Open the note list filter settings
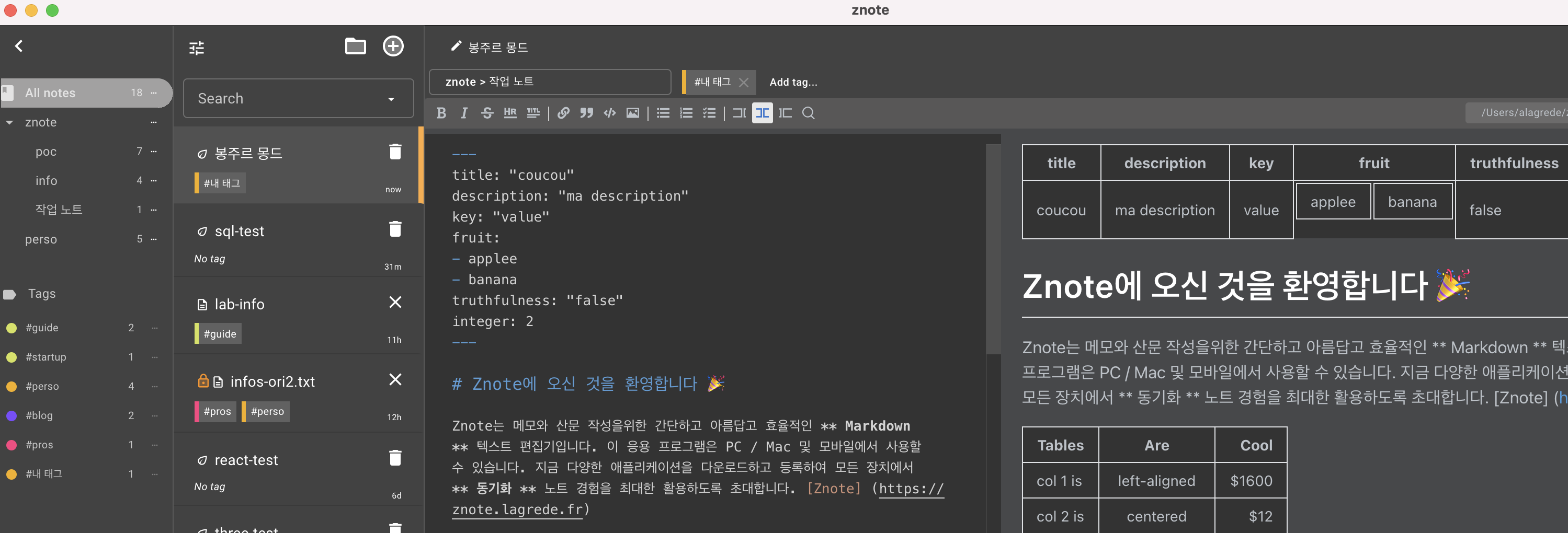The width and height of the screenshot is (1568, 533). coord(197,48)
